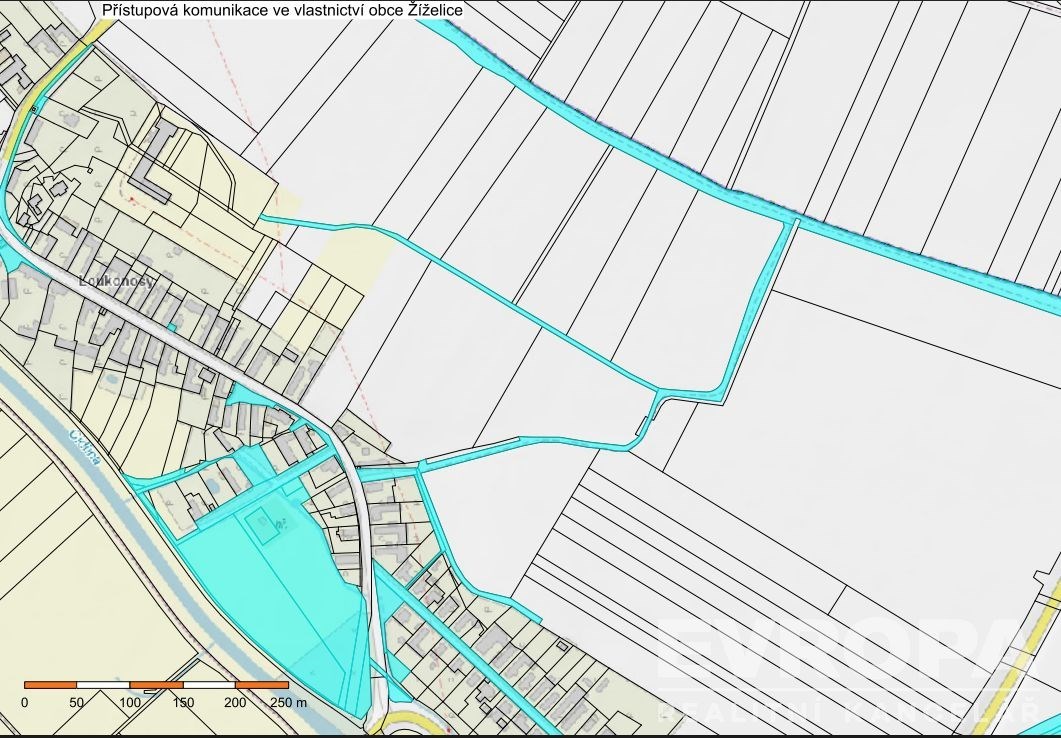This screenshot has height=738, width=1061.
Task: Select the small blue pond in the village
Action: [x=211, y=485]
